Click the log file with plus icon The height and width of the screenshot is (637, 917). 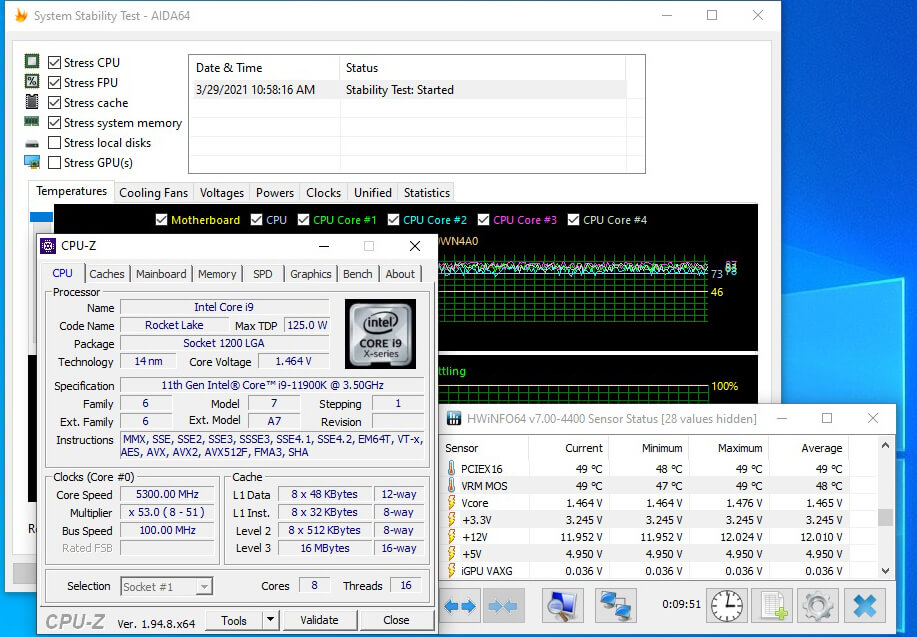(x=772, y=605)
